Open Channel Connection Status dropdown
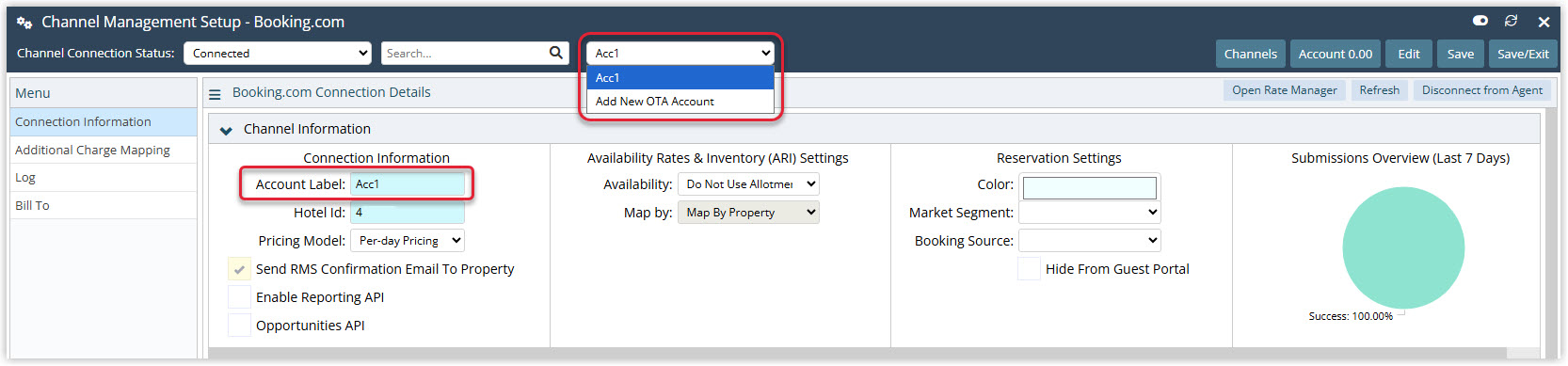The image size is (1568, 366). (x=278, y=54)
